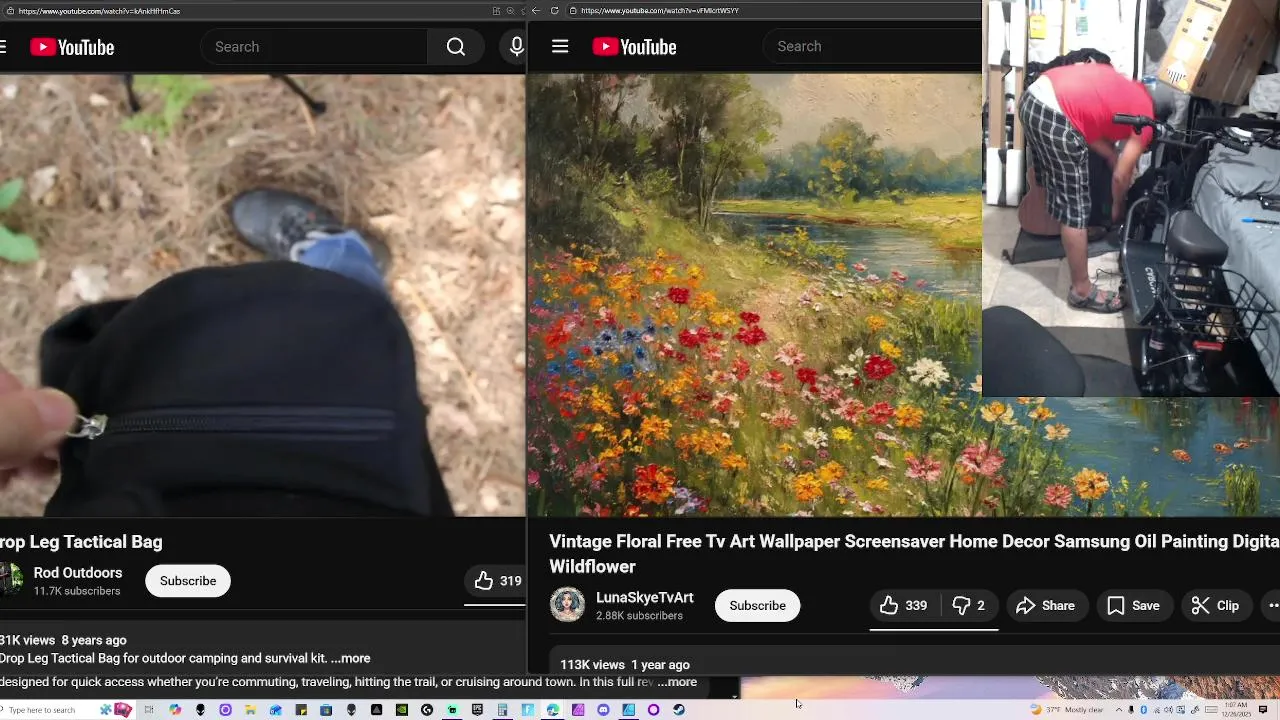Click '2.88K subscribers' text
The height and width of the screenshot is (720, 1280).
(x=640, y=615)
